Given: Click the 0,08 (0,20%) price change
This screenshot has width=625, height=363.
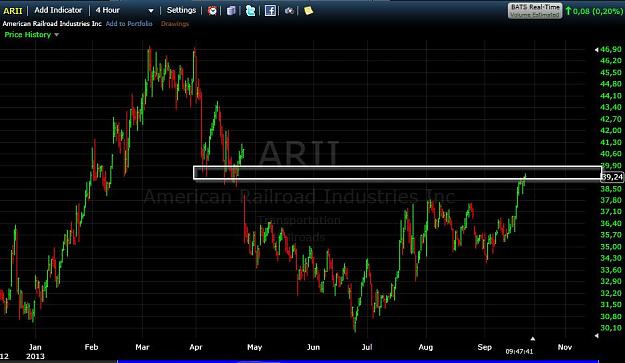Looking at the screenshot, I should click(x=597, y=11).
